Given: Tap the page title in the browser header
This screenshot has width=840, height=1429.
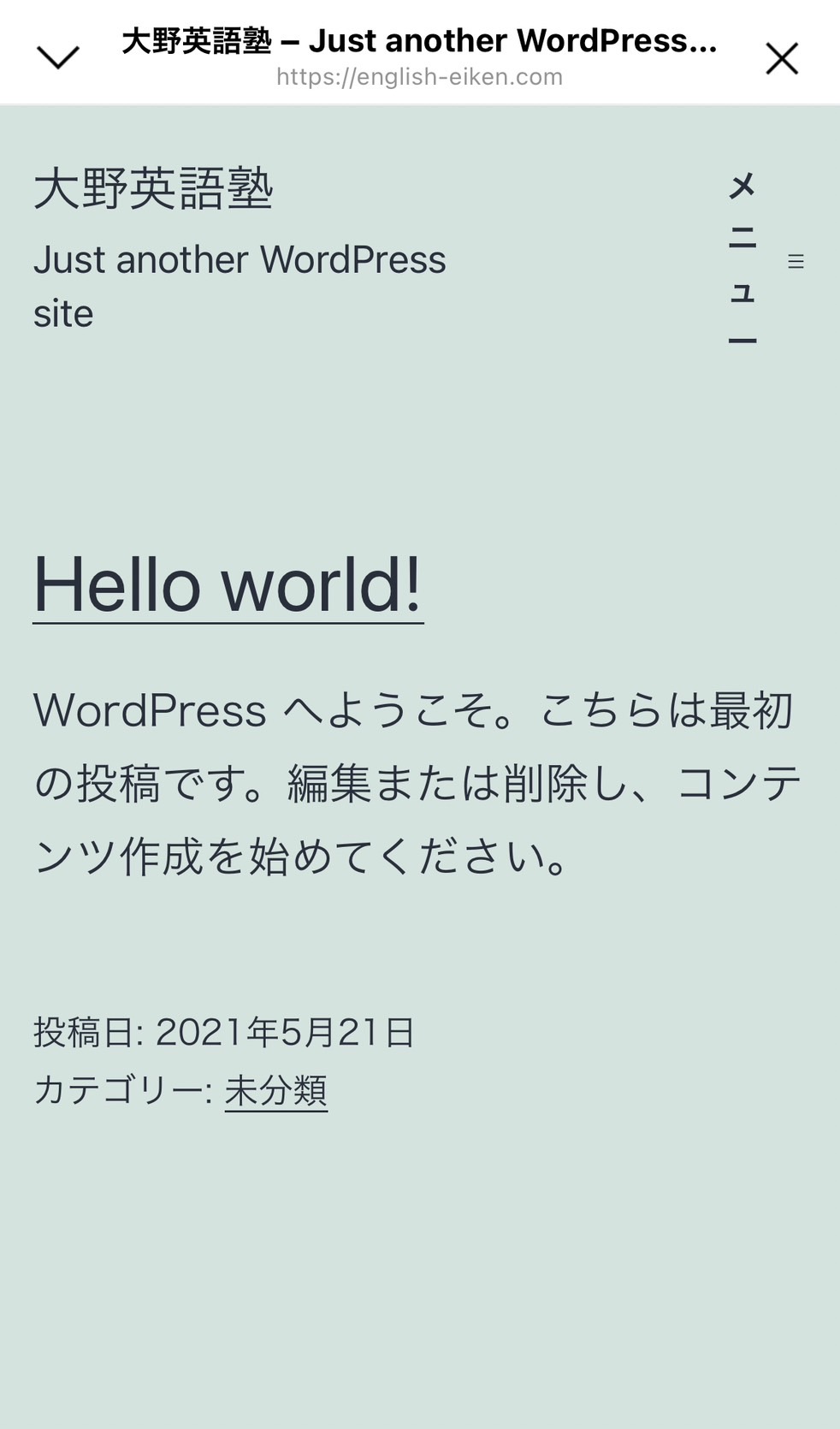Looking at the screenshot, I should [x=419, y=40].
